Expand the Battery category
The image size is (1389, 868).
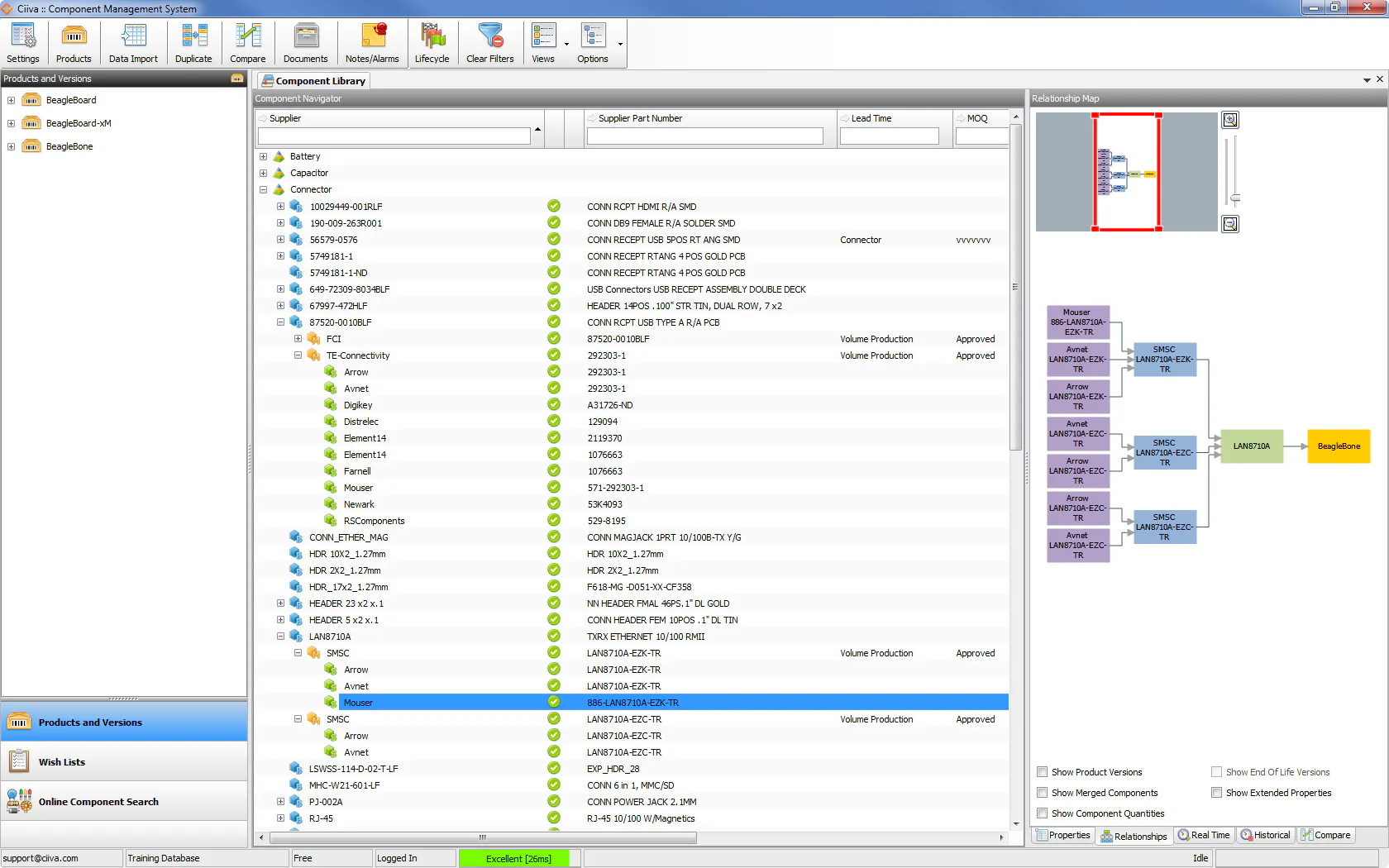pyautogui.click(x=263, y=156)
